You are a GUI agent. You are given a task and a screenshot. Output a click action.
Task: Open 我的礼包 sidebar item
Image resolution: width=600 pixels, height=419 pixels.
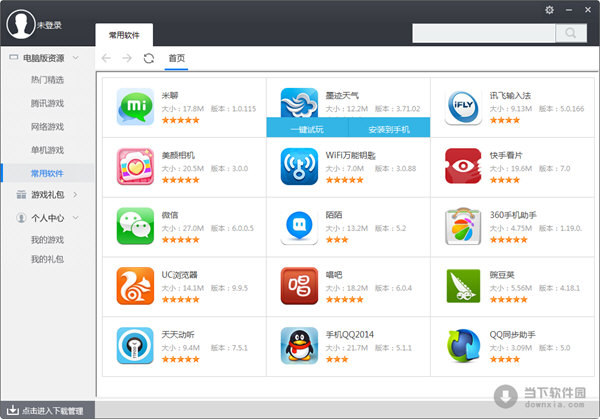tap(47, 259)
